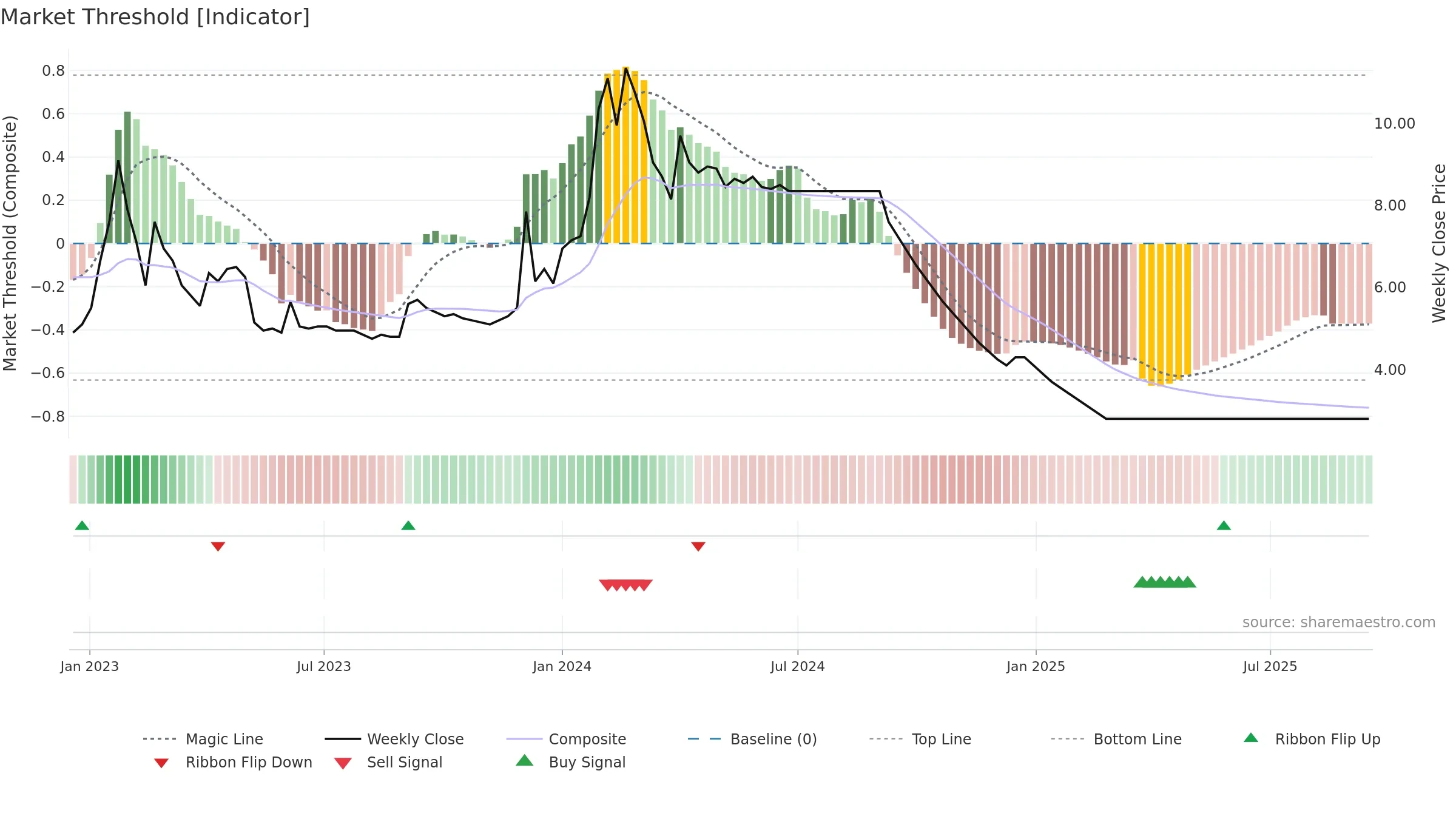Click the Jan 2025 x-axis label

click(x=1036, y=666)
